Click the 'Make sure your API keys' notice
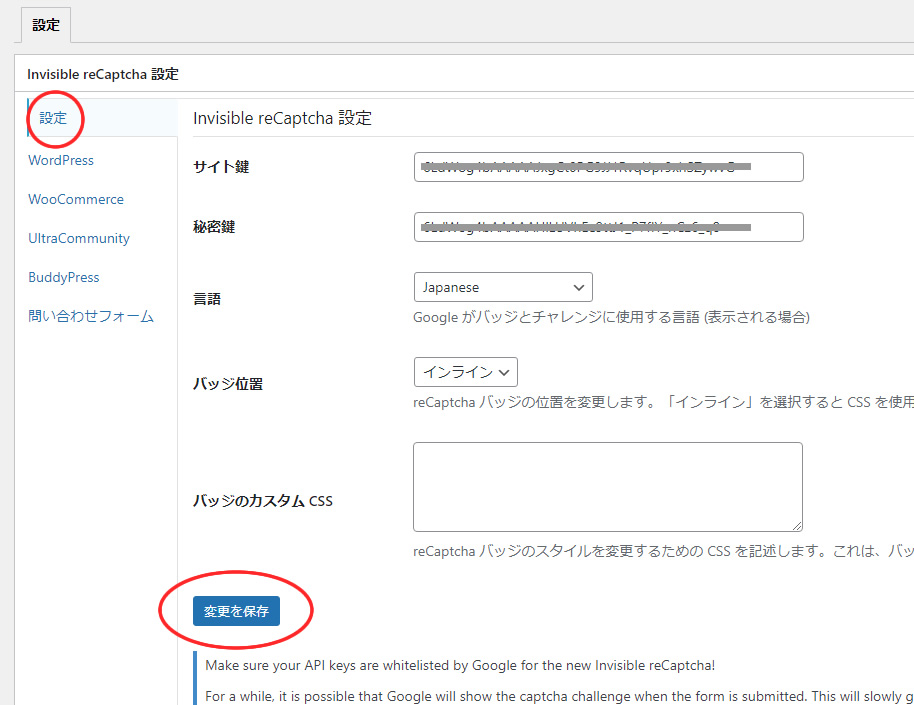Image resolution: width=914 pixels, height=705 pixels. pos(460,665)
